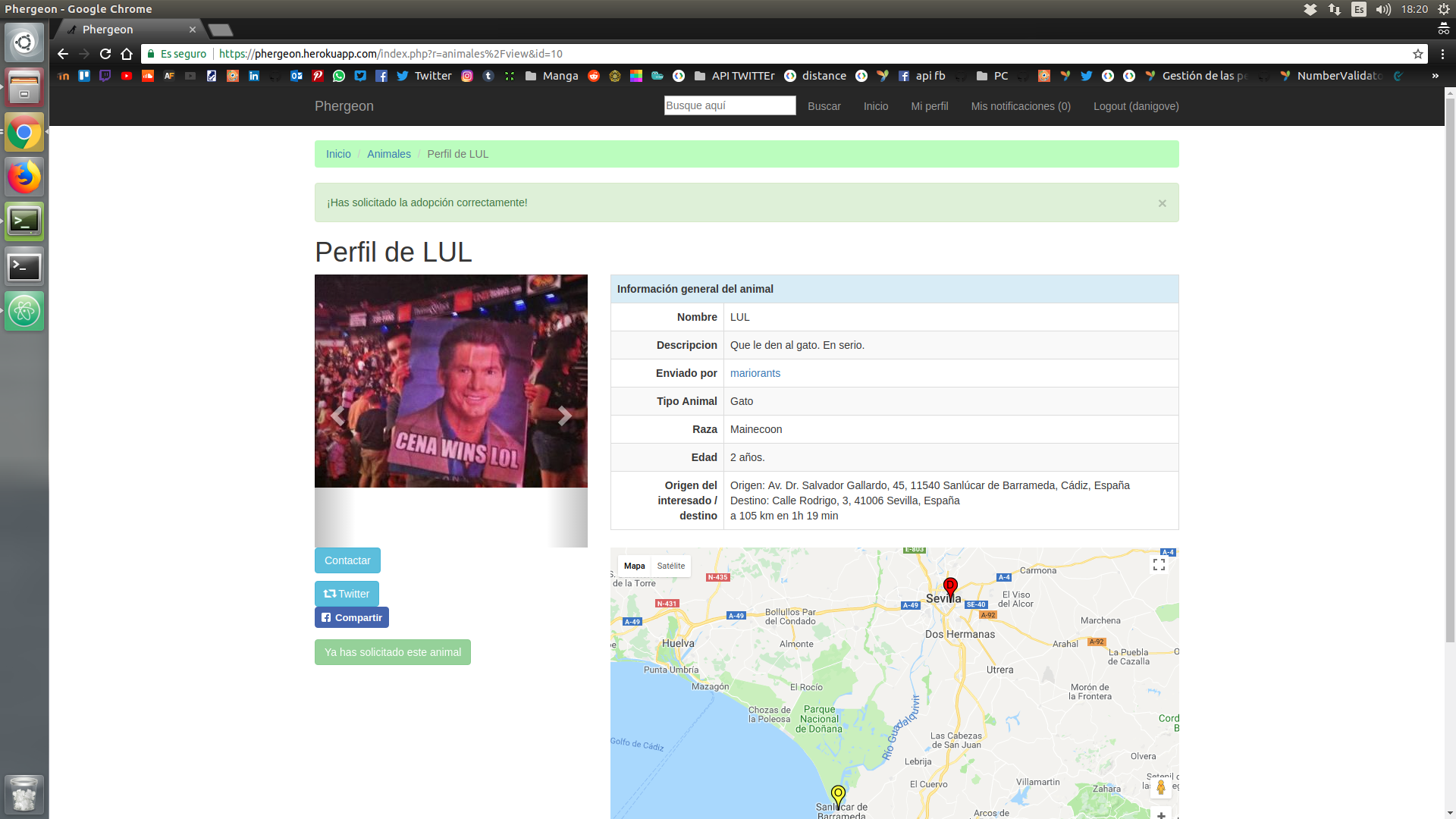1456x819 pixels.
Task: Open the LinkedIn bookmark icon
Action: [254, 76]
